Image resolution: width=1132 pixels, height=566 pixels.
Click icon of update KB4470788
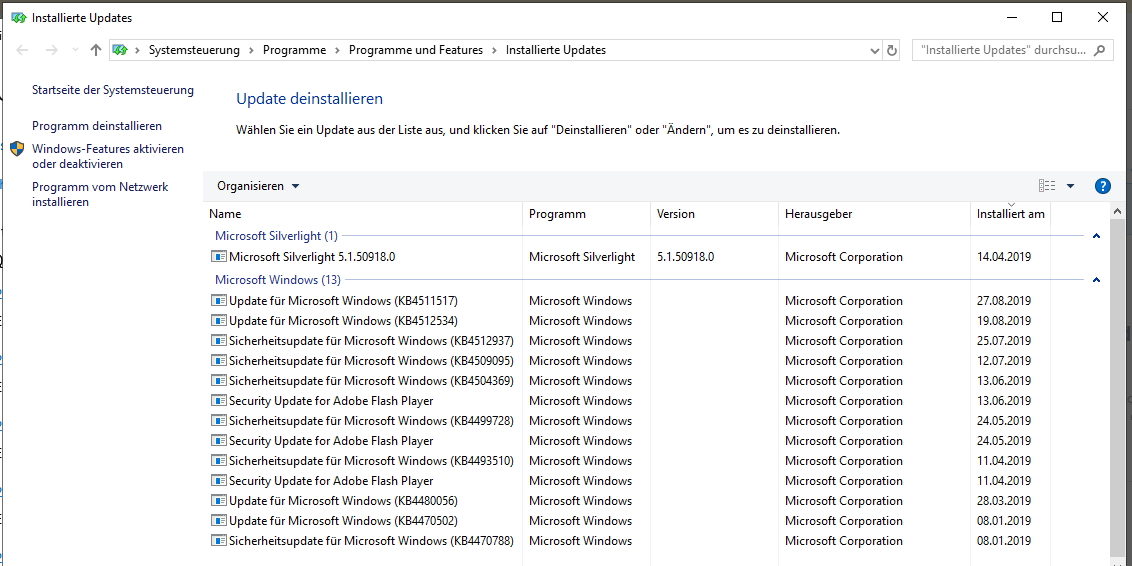tap(218, 540)
